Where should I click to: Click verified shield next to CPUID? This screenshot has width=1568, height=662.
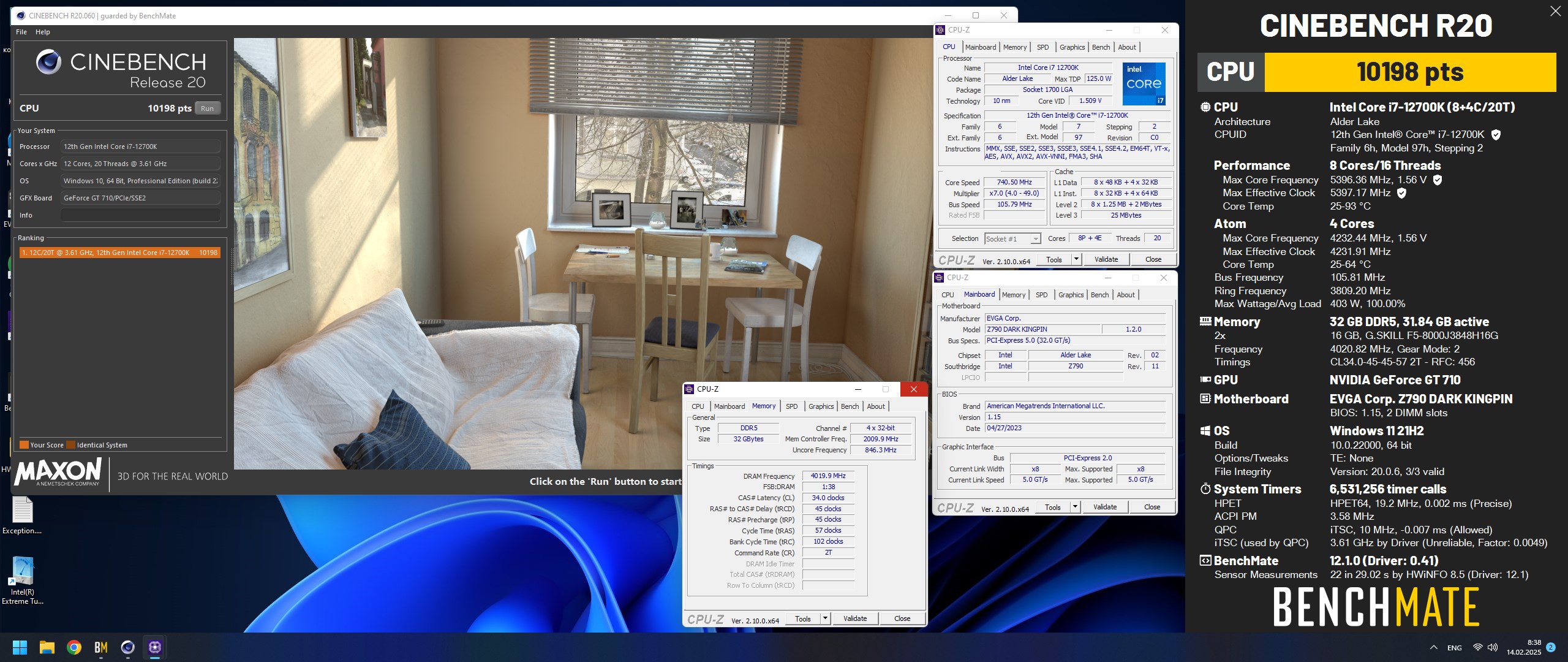[1495, 135]
